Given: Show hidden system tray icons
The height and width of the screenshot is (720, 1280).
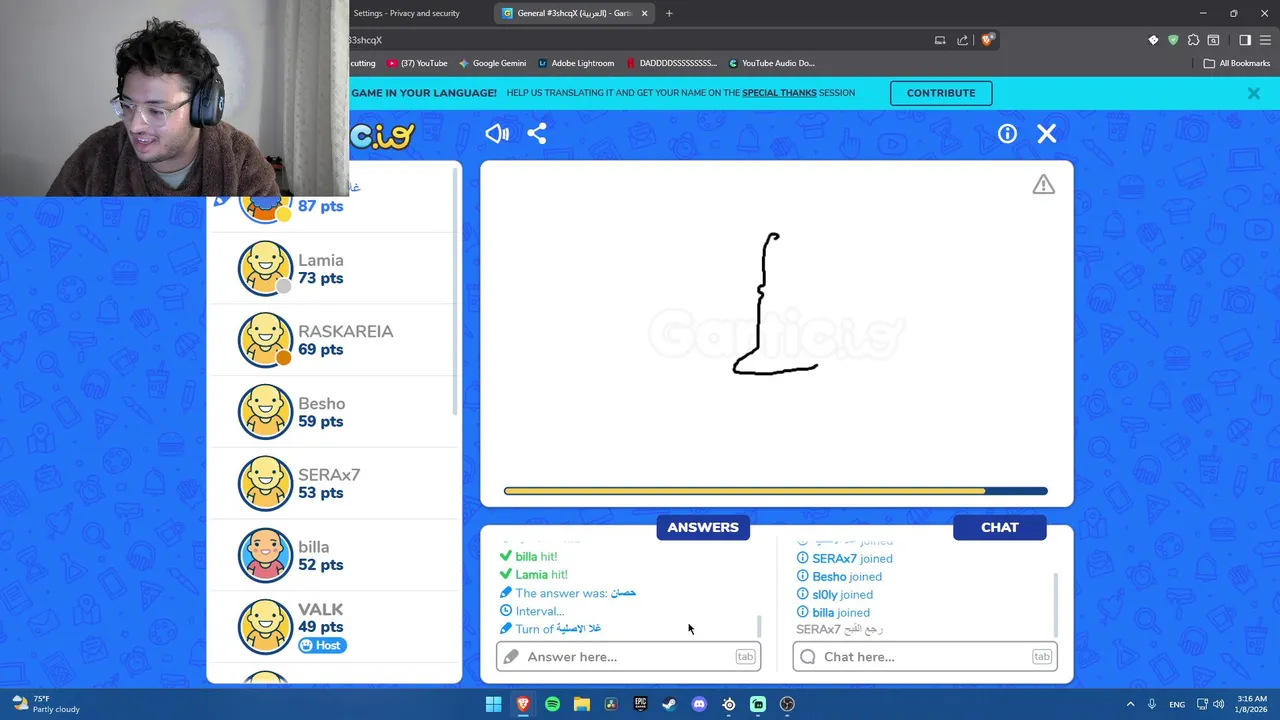Looking at the screenshot, I should pos(1130,704).
